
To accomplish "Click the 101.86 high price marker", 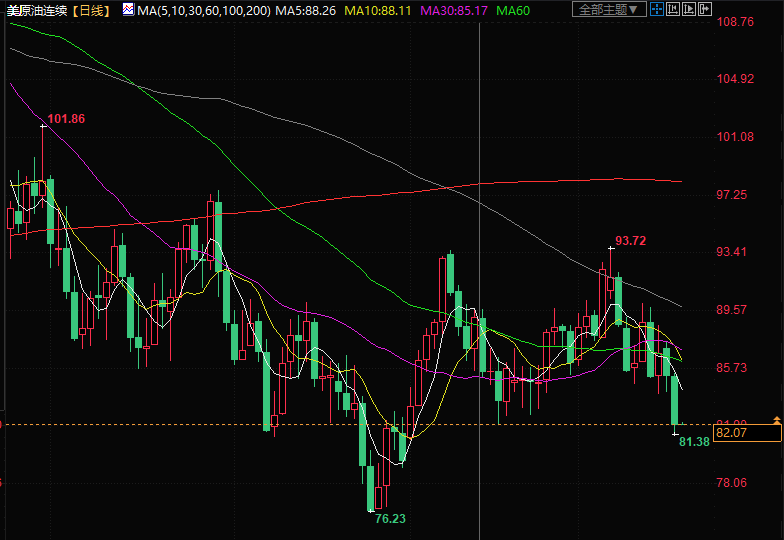I will [66, 119].
